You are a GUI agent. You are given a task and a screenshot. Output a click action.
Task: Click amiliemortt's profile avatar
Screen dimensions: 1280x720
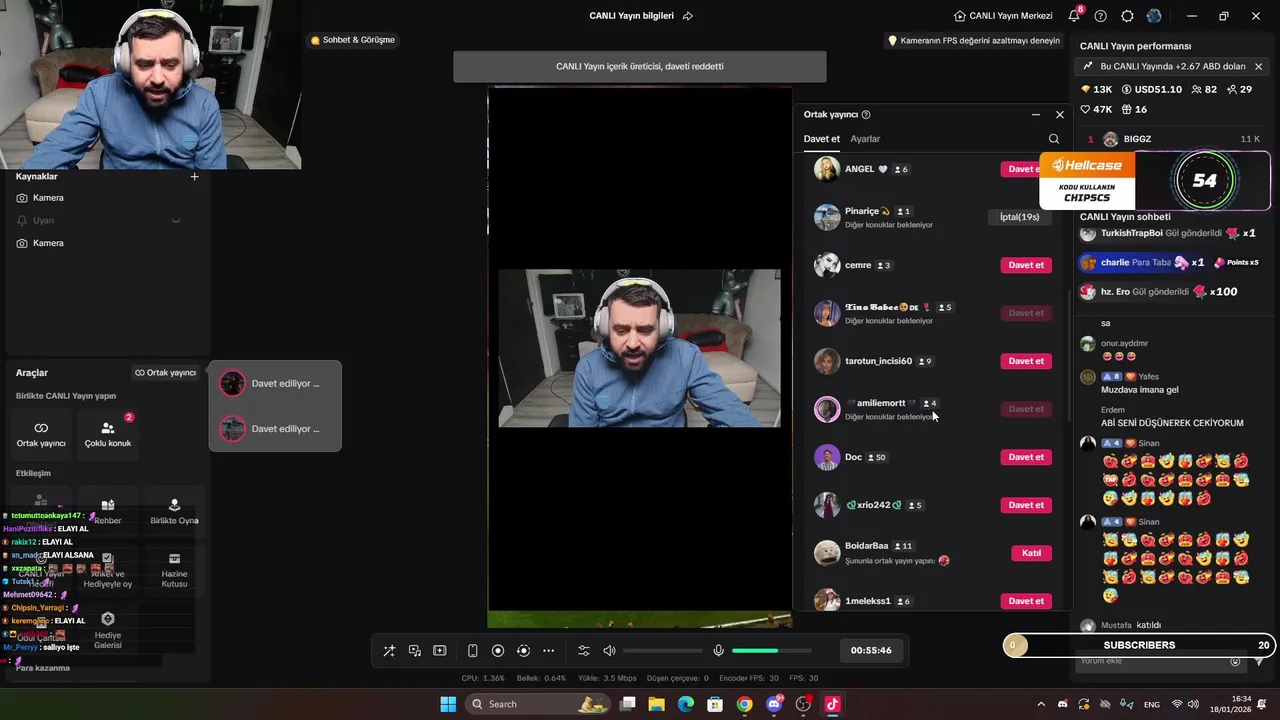click(x=827, y=409)
